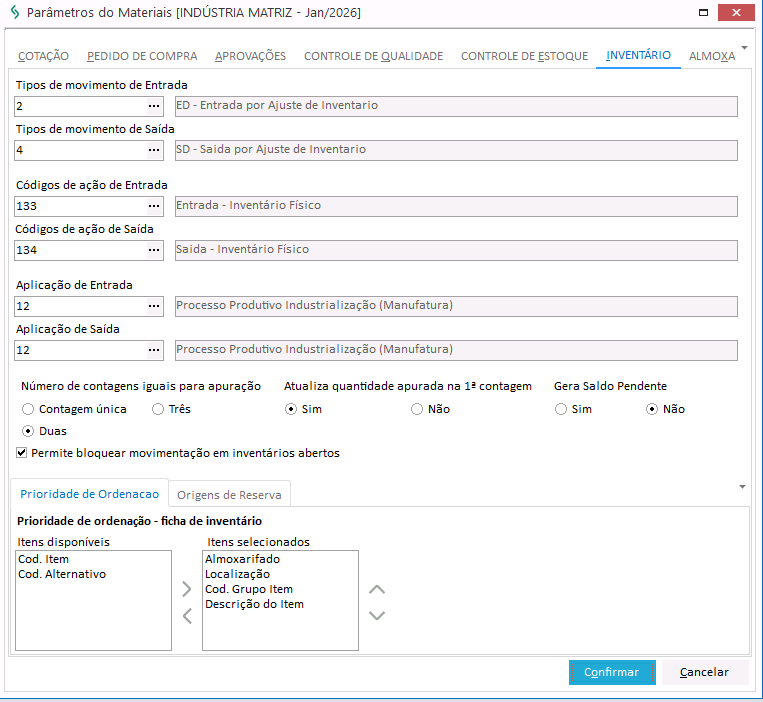Choose Sim for Gera Saldo Pendente

[x=574, y=409]
